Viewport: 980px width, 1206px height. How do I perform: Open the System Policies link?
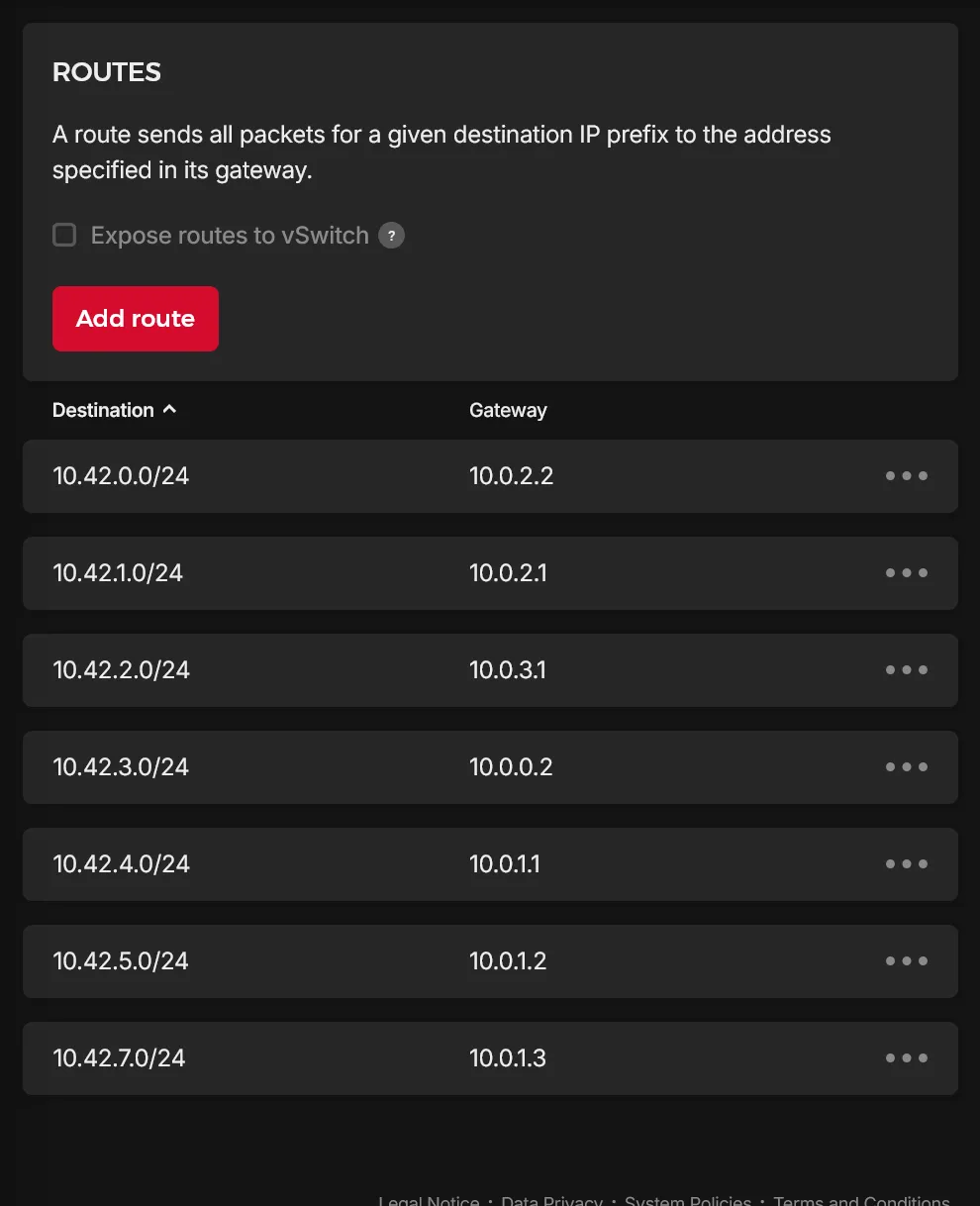click(x=688, y=1200)
